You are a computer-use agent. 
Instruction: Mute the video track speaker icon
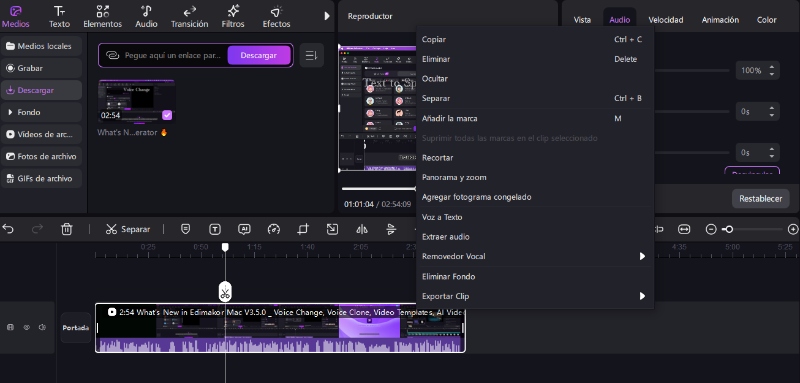point(43,327)
